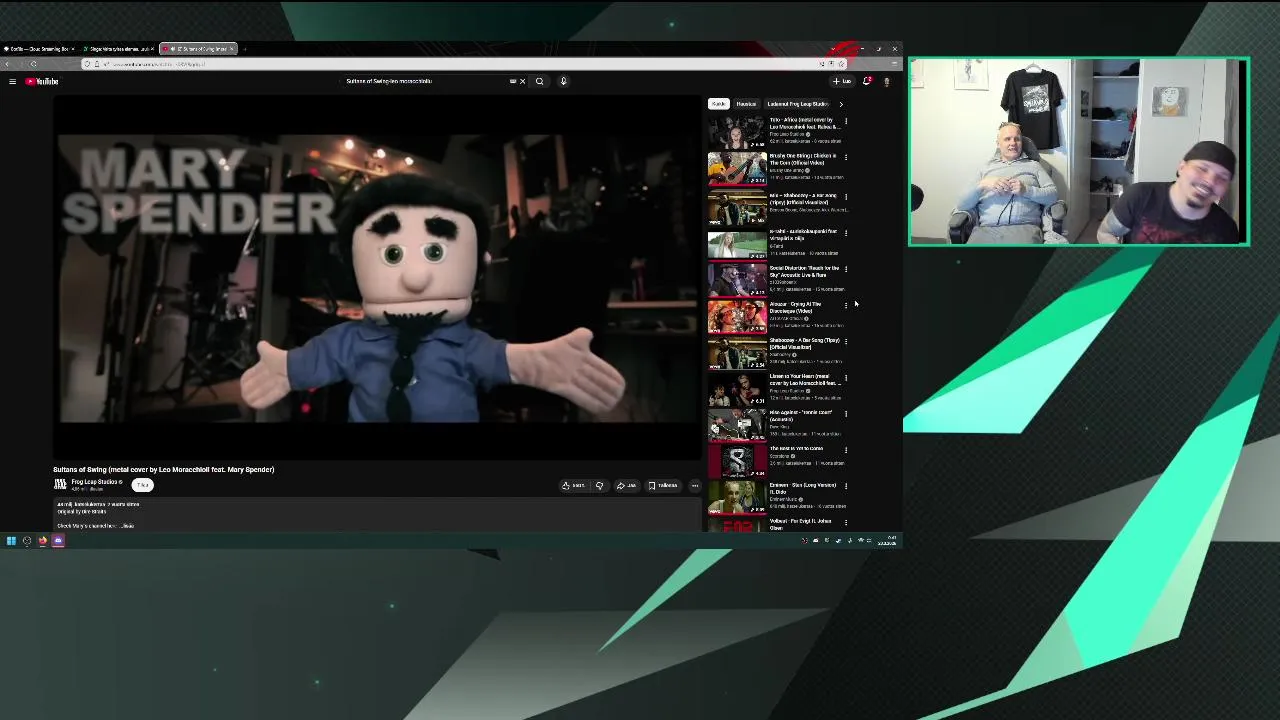The height and width of the screenshot is (720, 1280).
Task: Open options for Alcazar Crying video
Action: [846, 305]
